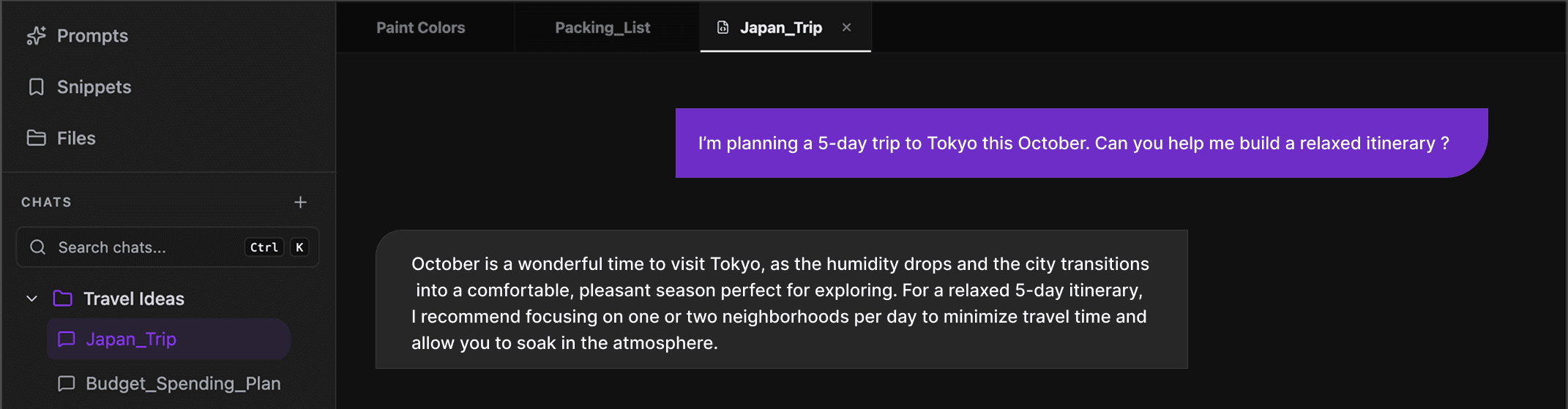The image size is (1568, 409).
Task: Focus the Search chats field
Action: tap(168, 247)
